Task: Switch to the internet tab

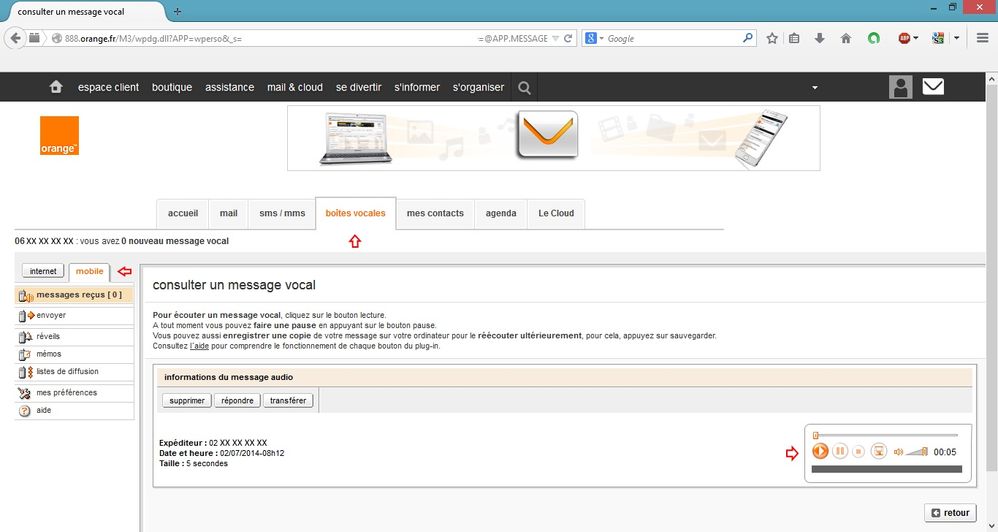Action: (x=43, y=271)
